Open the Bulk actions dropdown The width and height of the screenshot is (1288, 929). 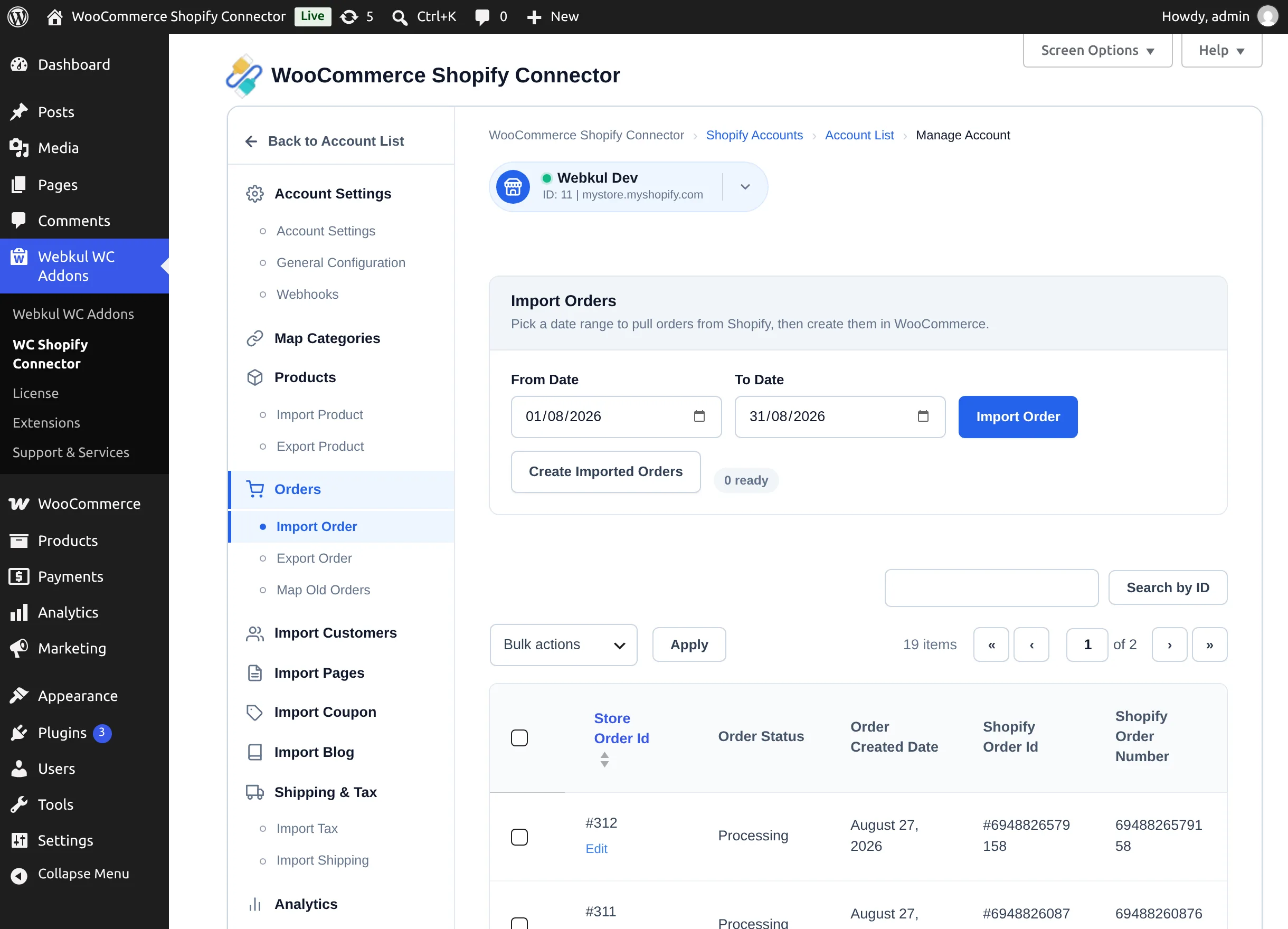coord(563,644)
